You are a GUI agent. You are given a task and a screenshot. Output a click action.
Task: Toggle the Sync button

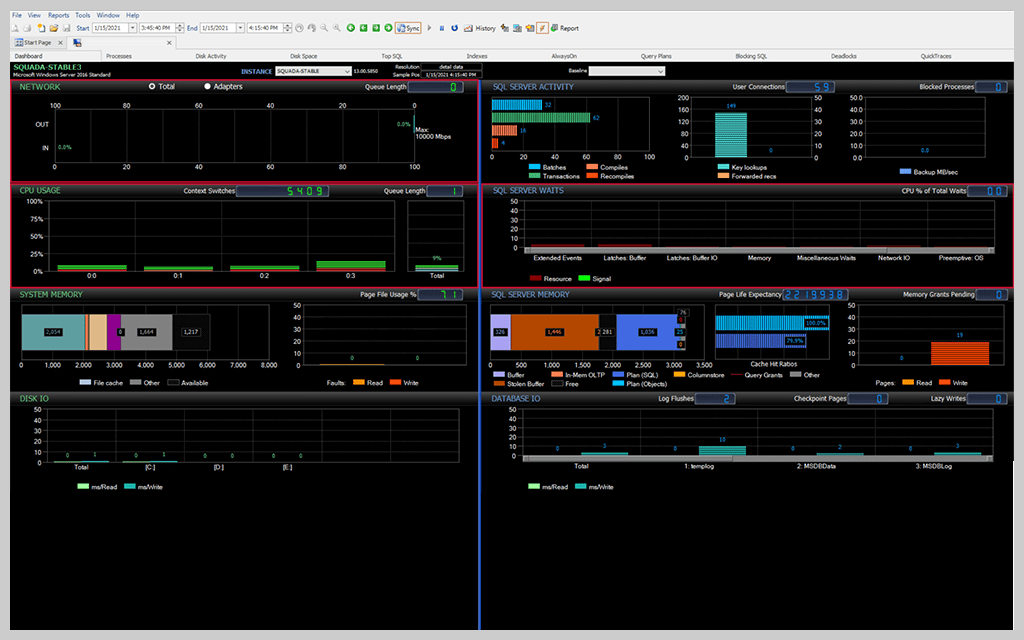(407, 28)
